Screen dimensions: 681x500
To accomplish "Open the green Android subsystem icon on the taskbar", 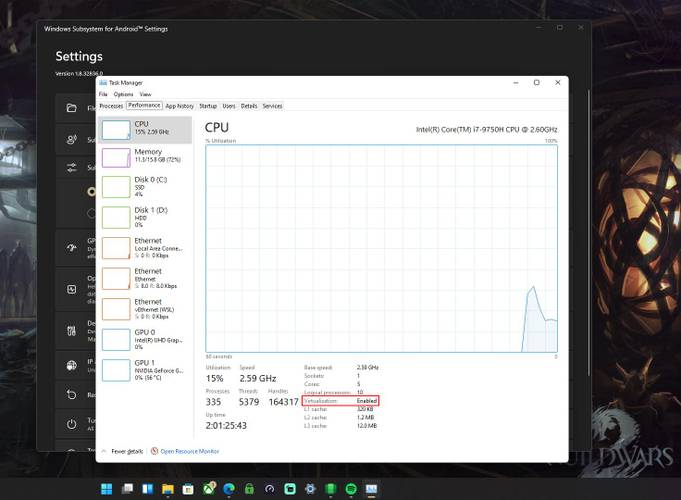I will pyautogui.click(x=331, y=489).
